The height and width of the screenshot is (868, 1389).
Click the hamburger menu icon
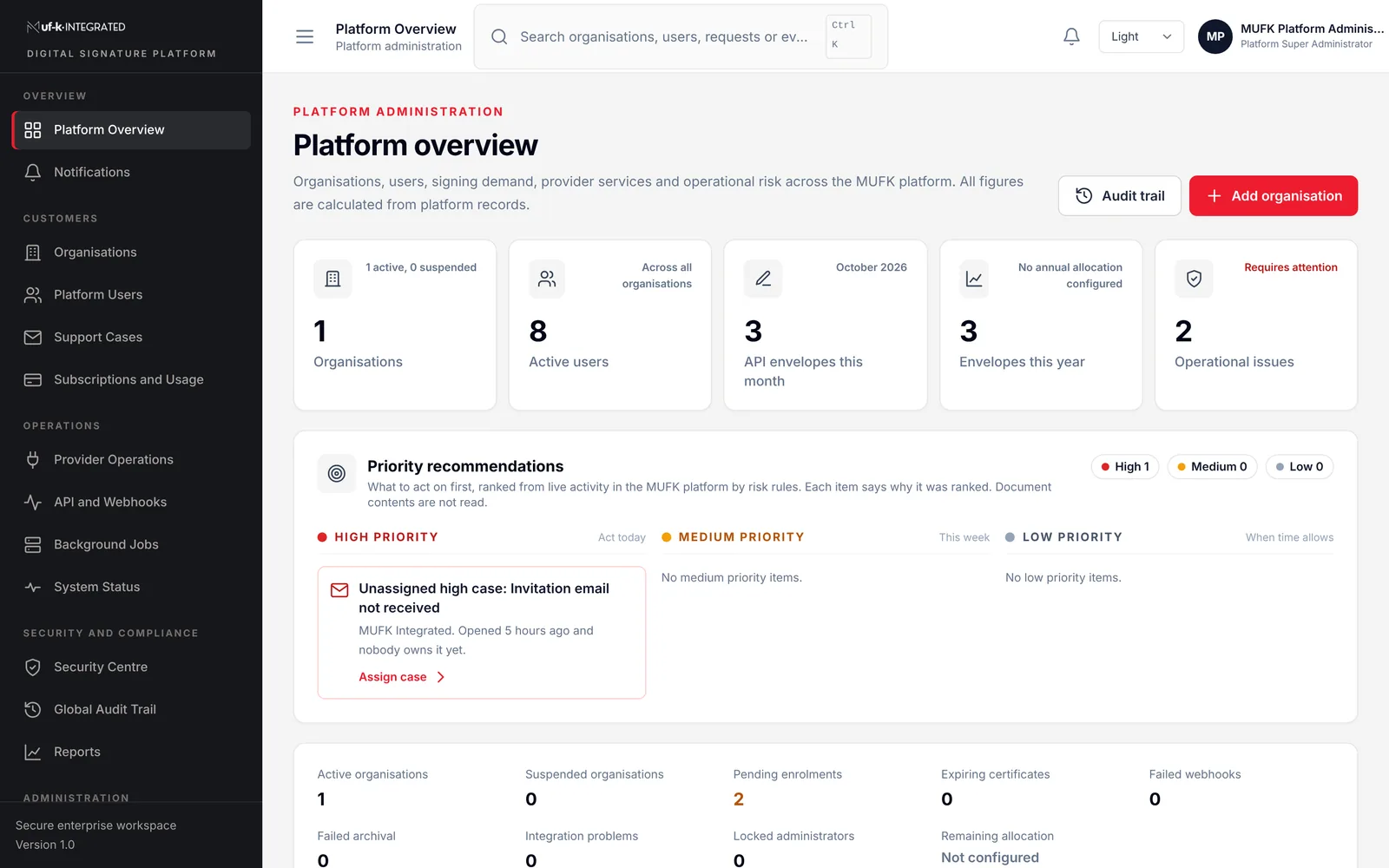[305, 36]
